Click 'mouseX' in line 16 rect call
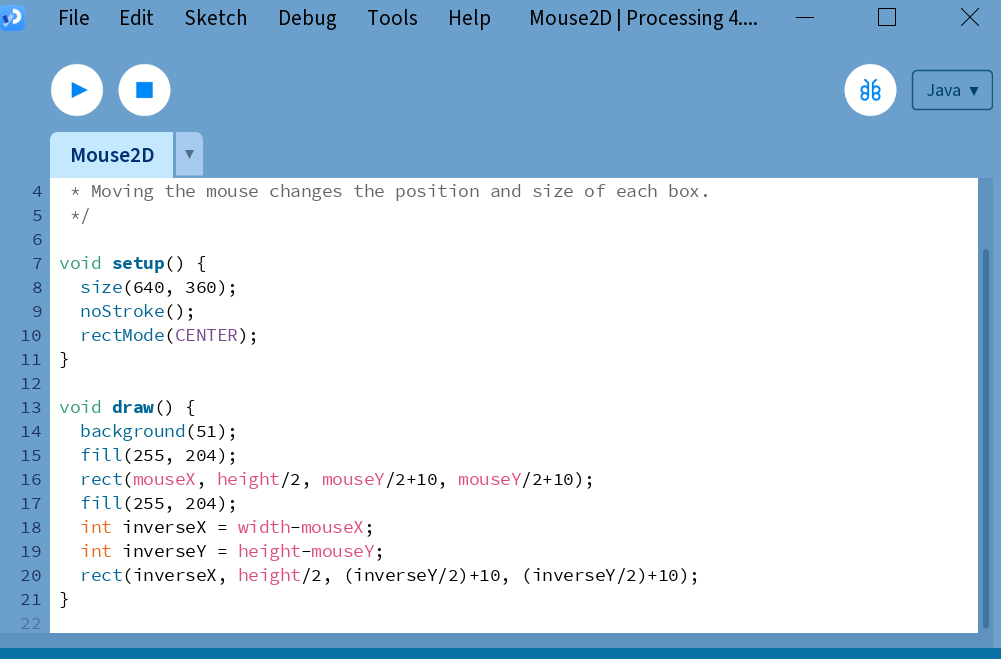The height and width of the screenshot is (659, 1001). [164, 480]
